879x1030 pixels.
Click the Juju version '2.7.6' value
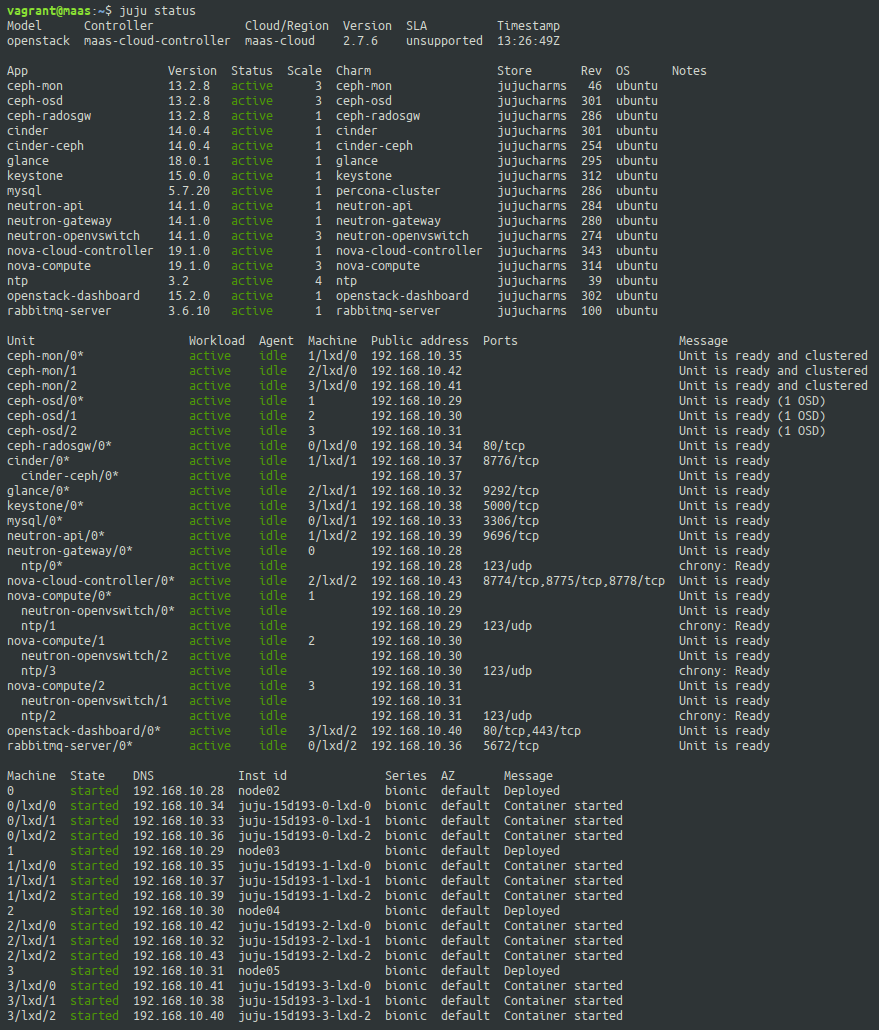[360, 41]
